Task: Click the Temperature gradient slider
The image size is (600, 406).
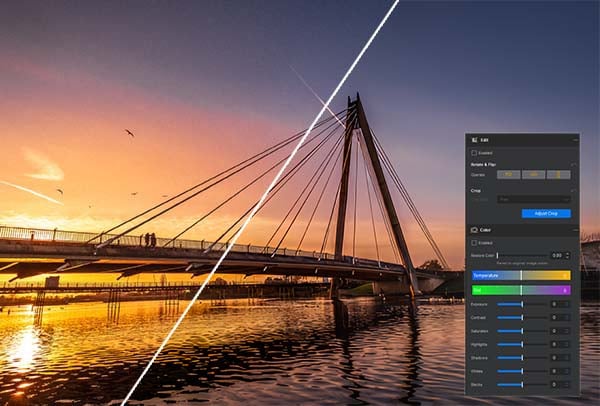Action: click(521, 276)
